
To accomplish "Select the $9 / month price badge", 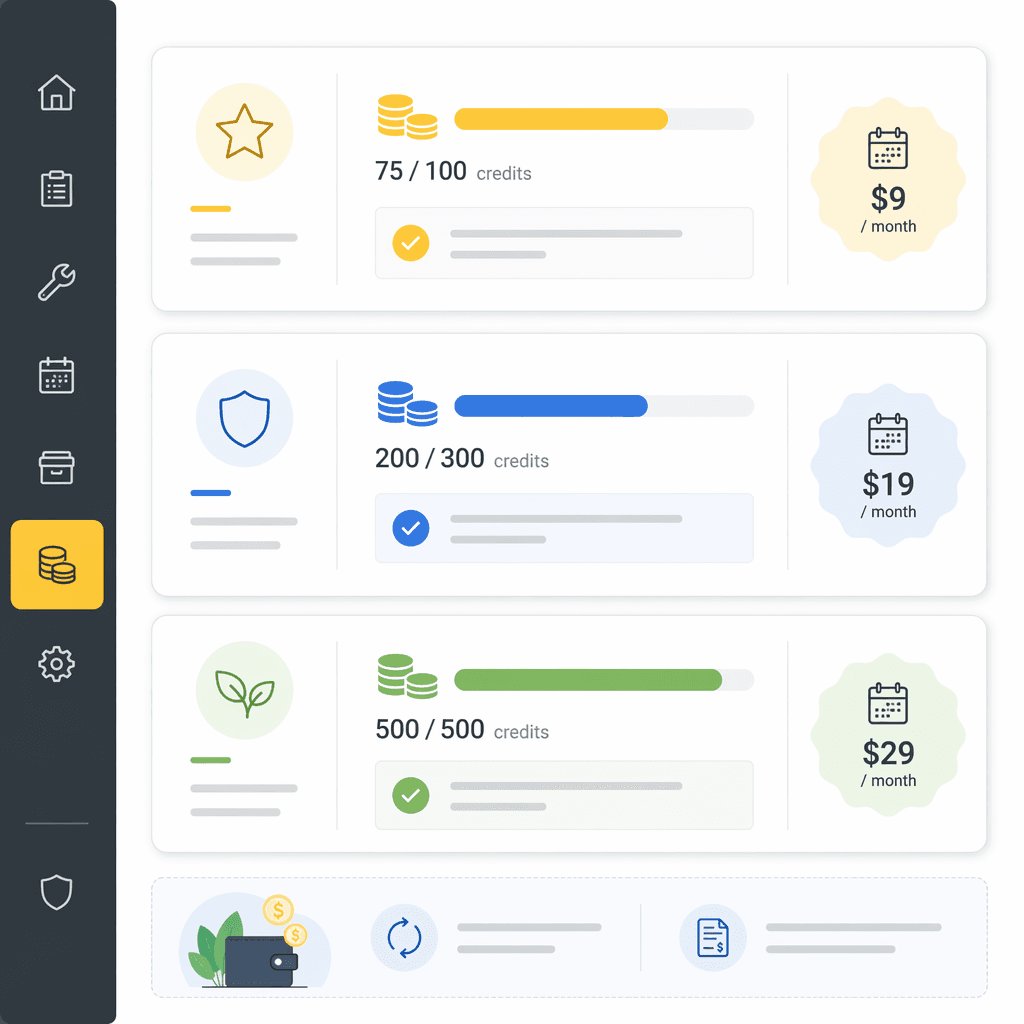I will pos(888,179).
